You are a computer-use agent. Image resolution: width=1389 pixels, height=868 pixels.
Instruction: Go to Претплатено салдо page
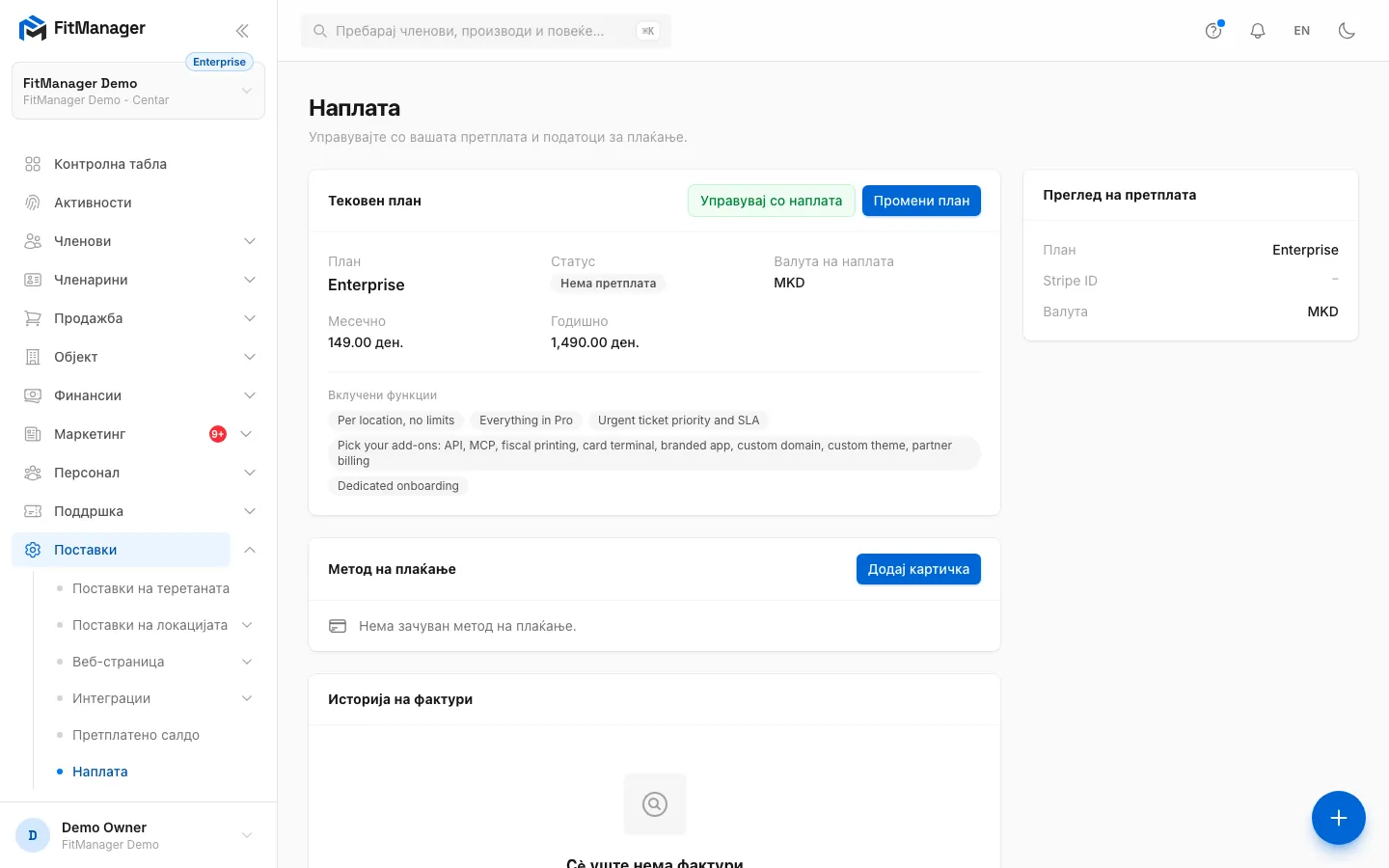(x=136, y=735)
